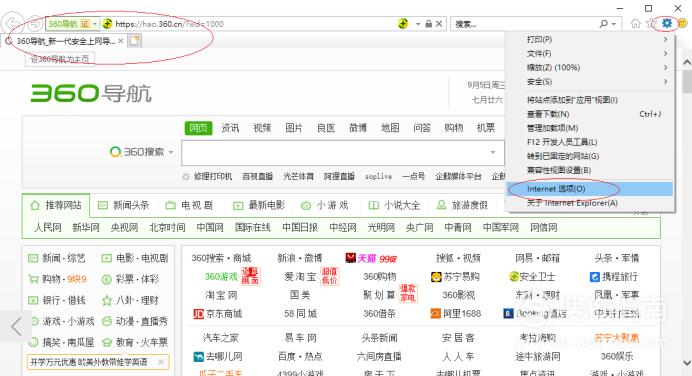Screen dimensions: 692x376
Task: Switch to the 电视剧 tab
Action: click(x=189, y=205)
